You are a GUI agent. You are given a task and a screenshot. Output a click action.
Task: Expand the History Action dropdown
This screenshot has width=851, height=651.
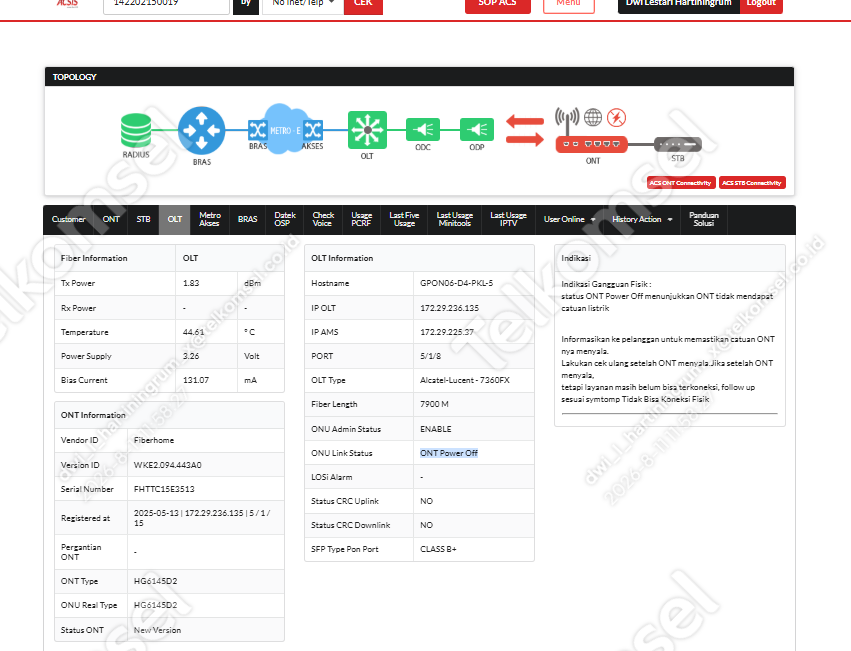click(642, 219)
